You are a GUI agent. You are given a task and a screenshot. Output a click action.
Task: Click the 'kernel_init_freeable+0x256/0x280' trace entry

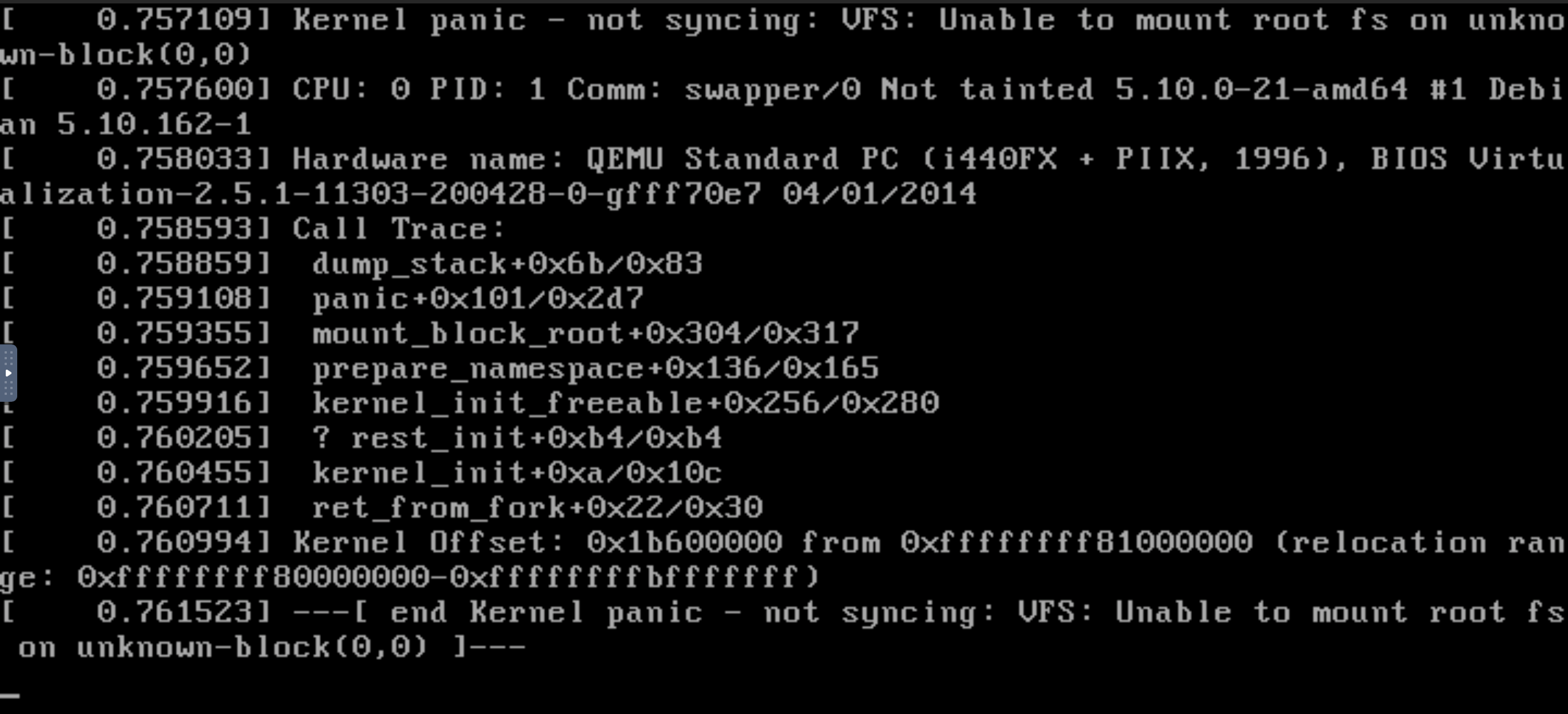click(625, 403)
